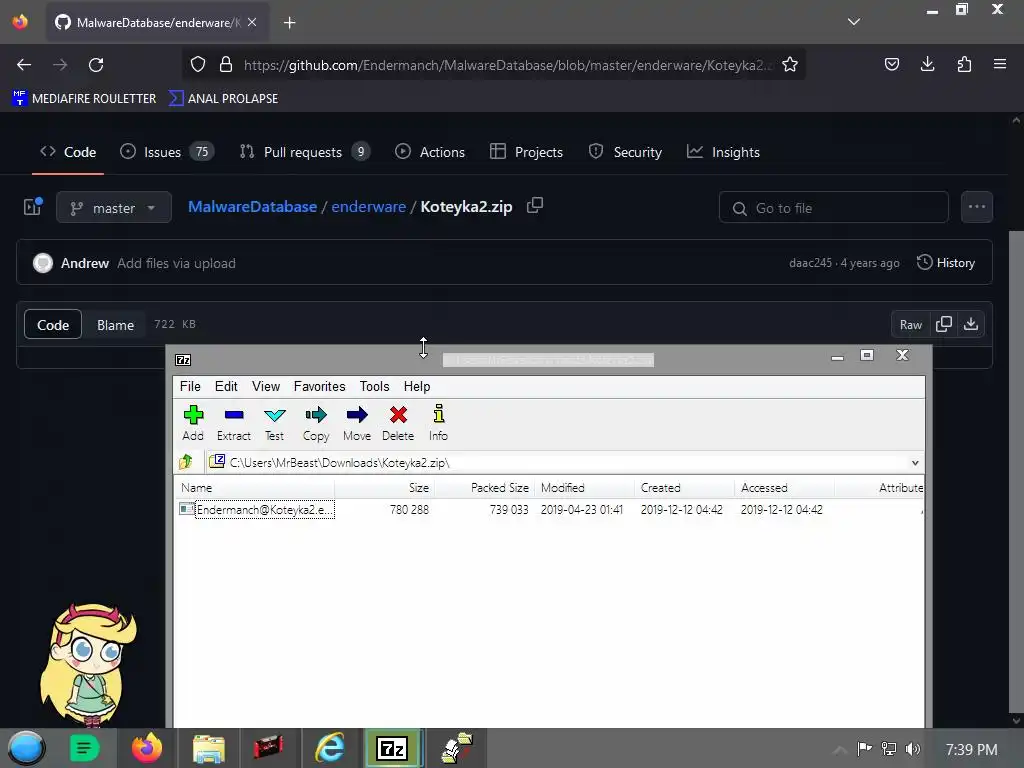Click the daac245 commit hash
The height and width of the screenshot is (768, 1024).
click(810, 263)
